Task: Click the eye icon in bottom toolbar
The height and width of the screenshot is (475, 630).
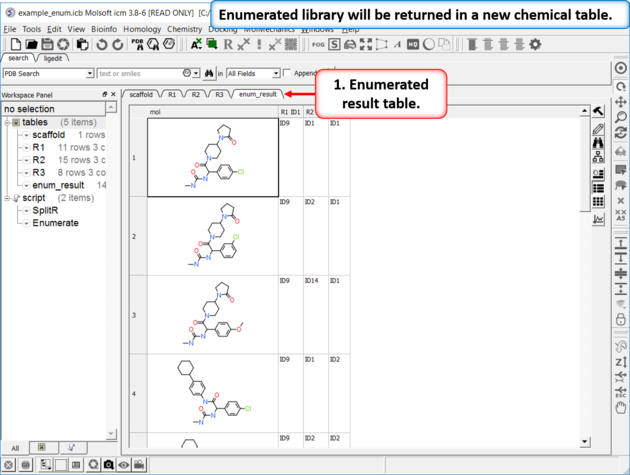Action: (x=124, y=465)
